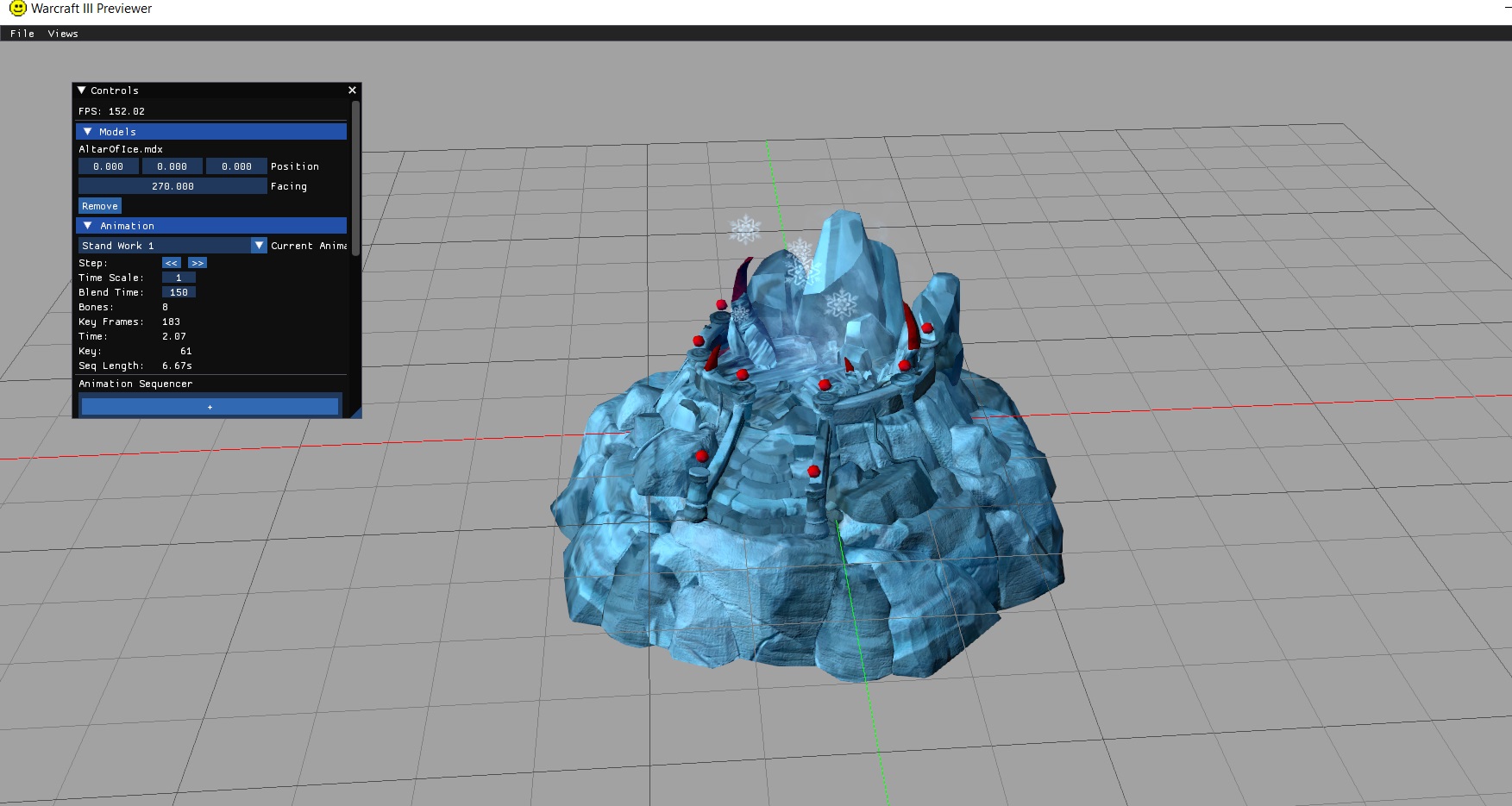Collapse the Models section
This screenshot has width=1512, height=806.
pyautogui.click(x=87, y=132)
